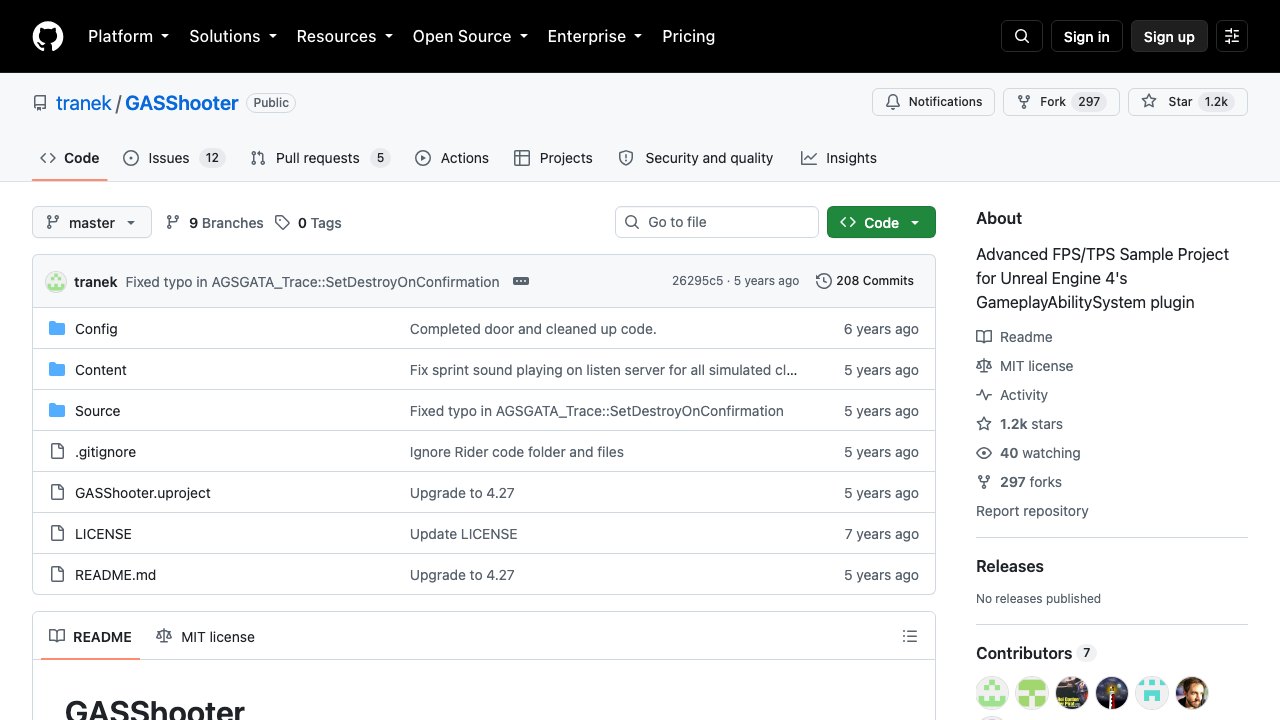Open the search magnifier button

[1022, 37]
